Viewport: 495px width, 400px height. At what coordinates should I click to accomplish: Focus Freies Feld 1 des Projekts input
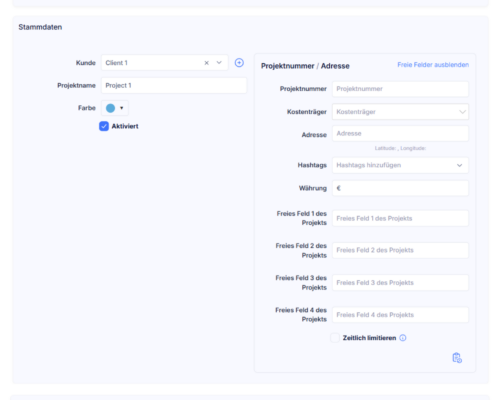(400, 218)
